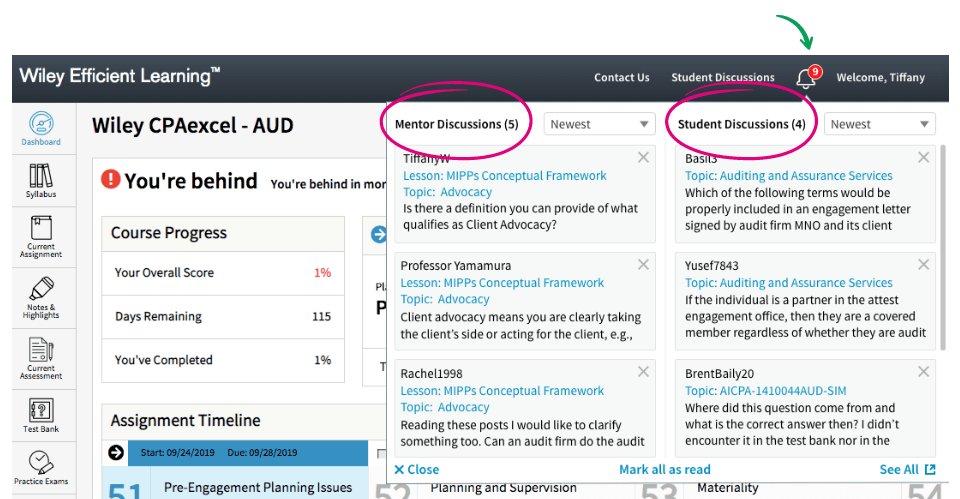The width and height of the screenshot is (960, 499).
Task: Open Practice Exams sidebar icon
Action: click(41, 468)
